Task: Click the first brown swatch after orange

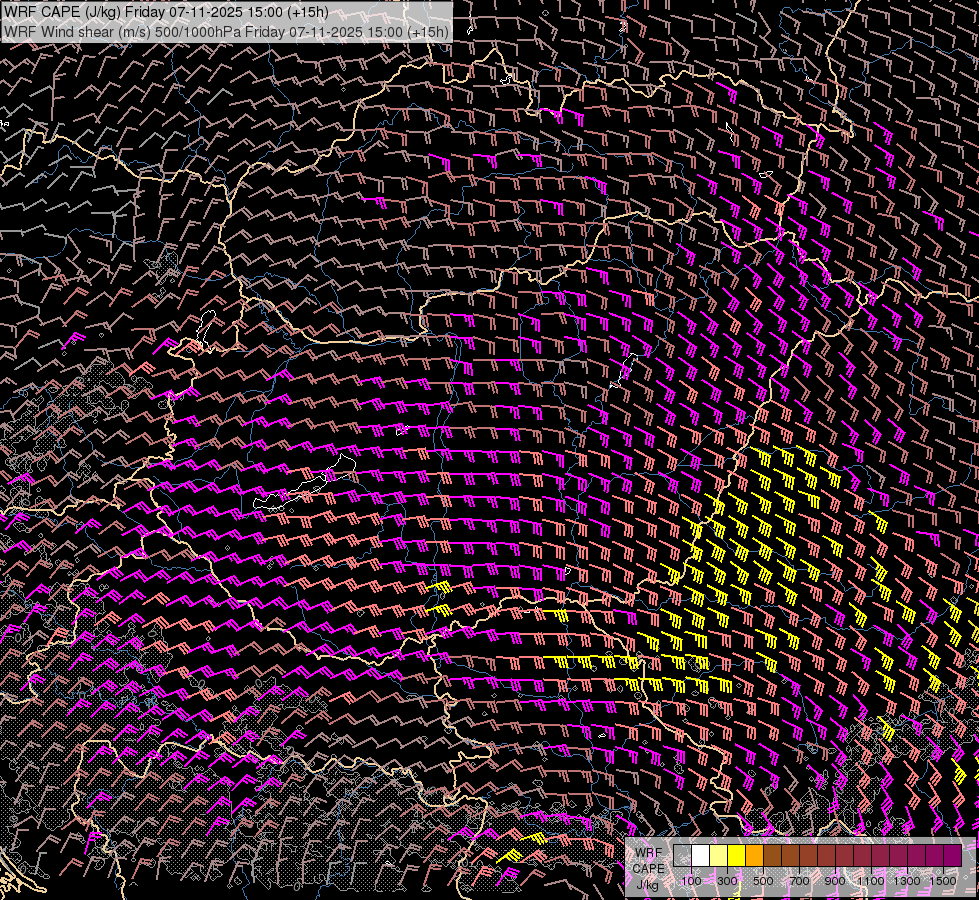Action: coord(772,855)
